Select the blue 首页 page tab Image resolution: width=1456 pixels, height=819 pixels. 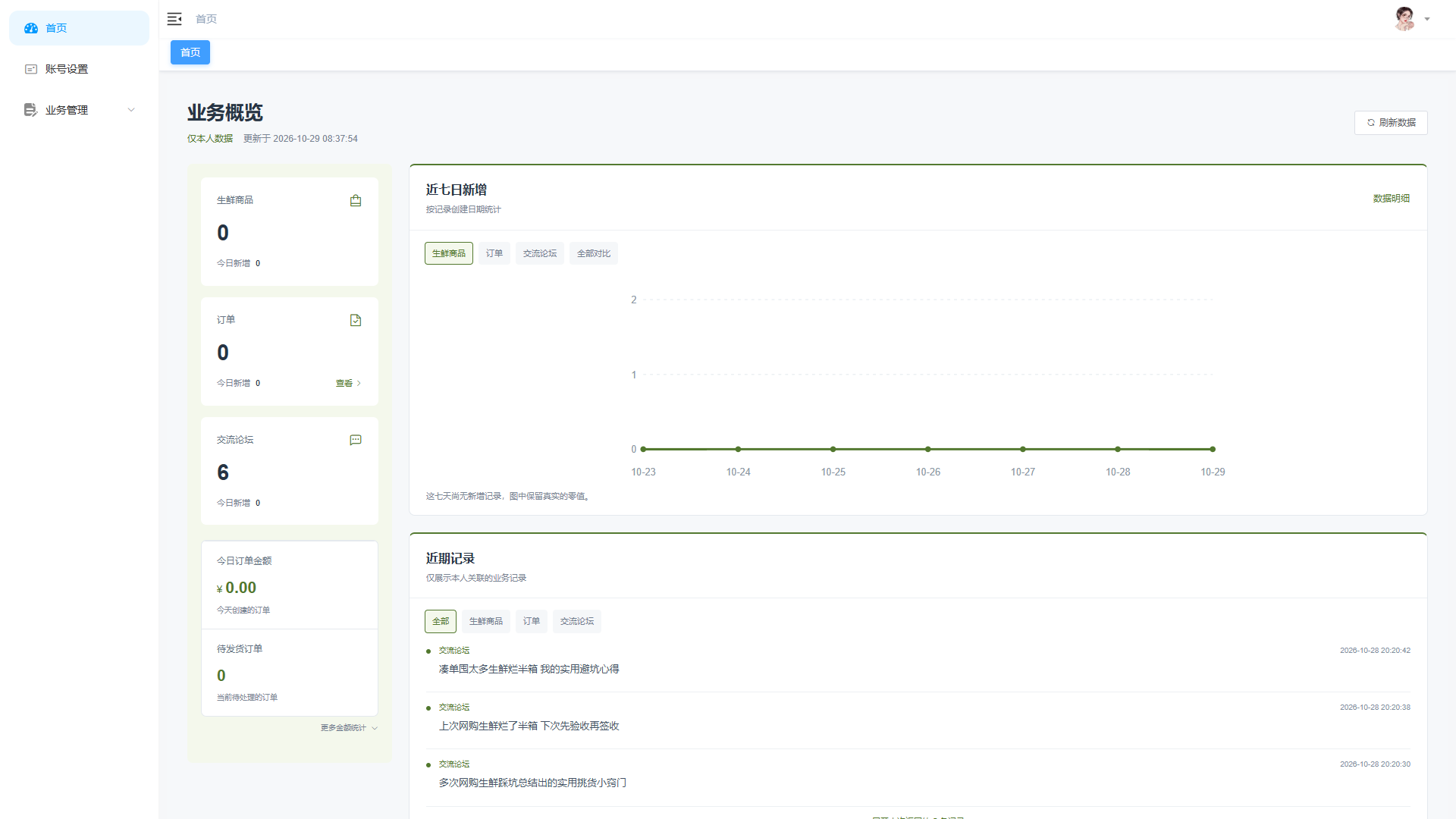(x=190, y=52)
